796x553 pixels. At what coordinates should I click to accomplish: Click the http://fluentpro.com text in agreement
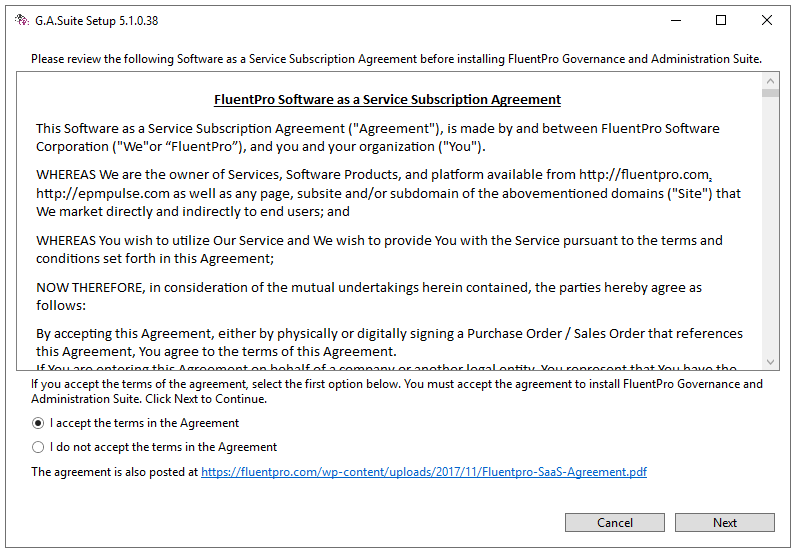click(x=644, y=175)
